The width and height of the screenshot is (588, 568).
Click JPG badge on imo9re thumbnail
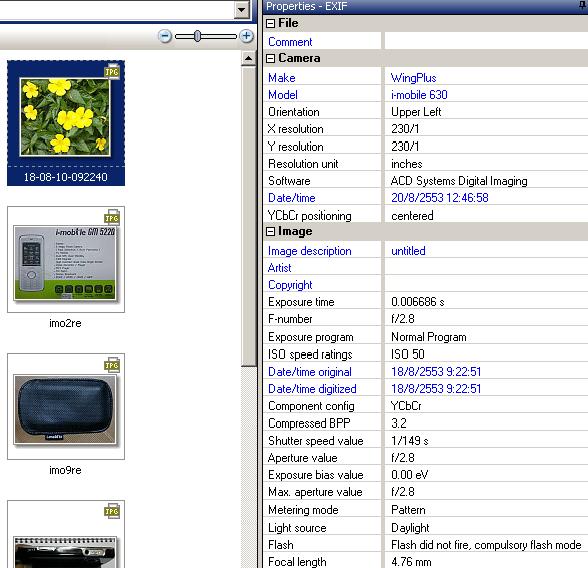click(x=112, y=364)
